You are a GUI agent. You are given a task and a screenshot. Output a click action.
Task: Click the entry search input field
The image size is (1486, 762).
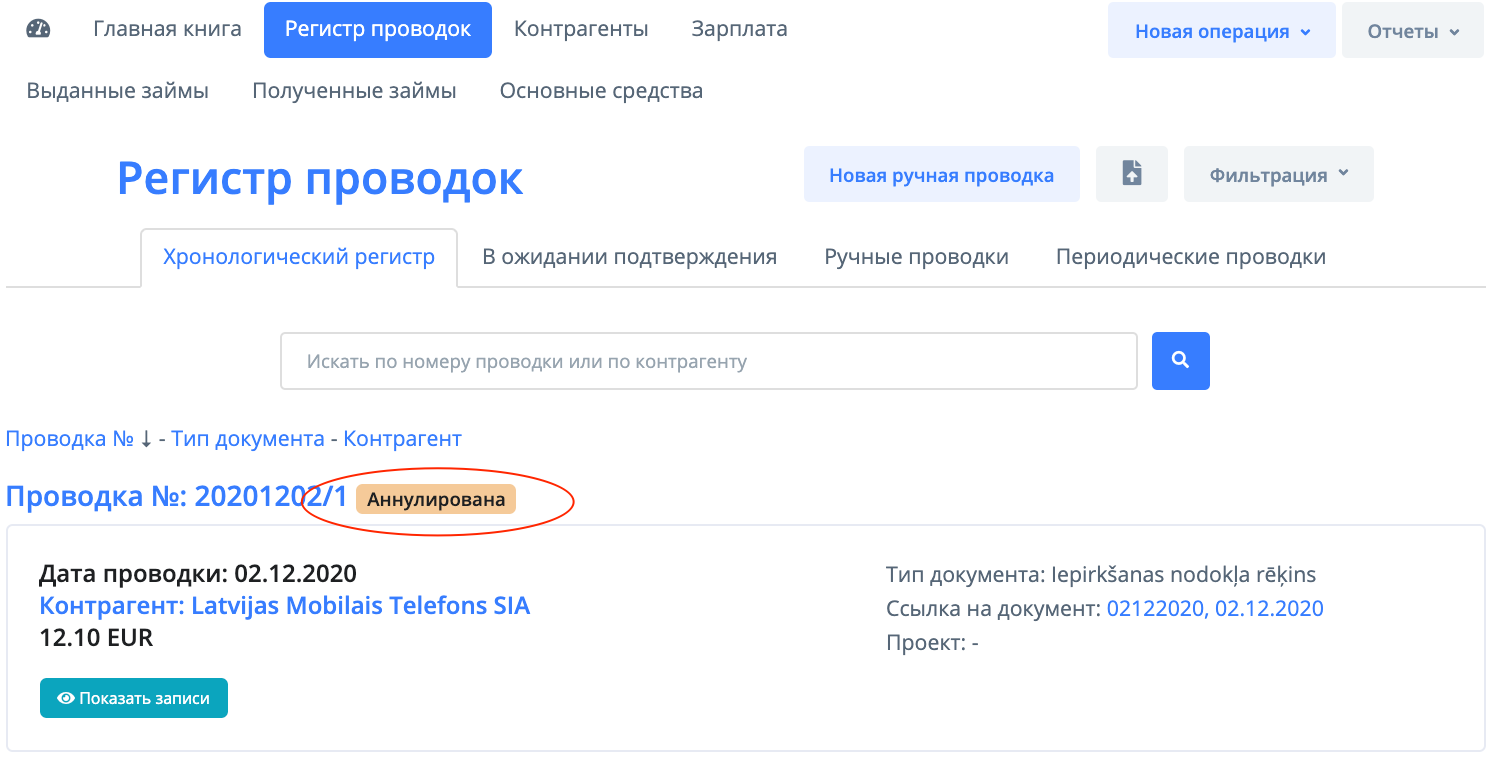(708, 360)
